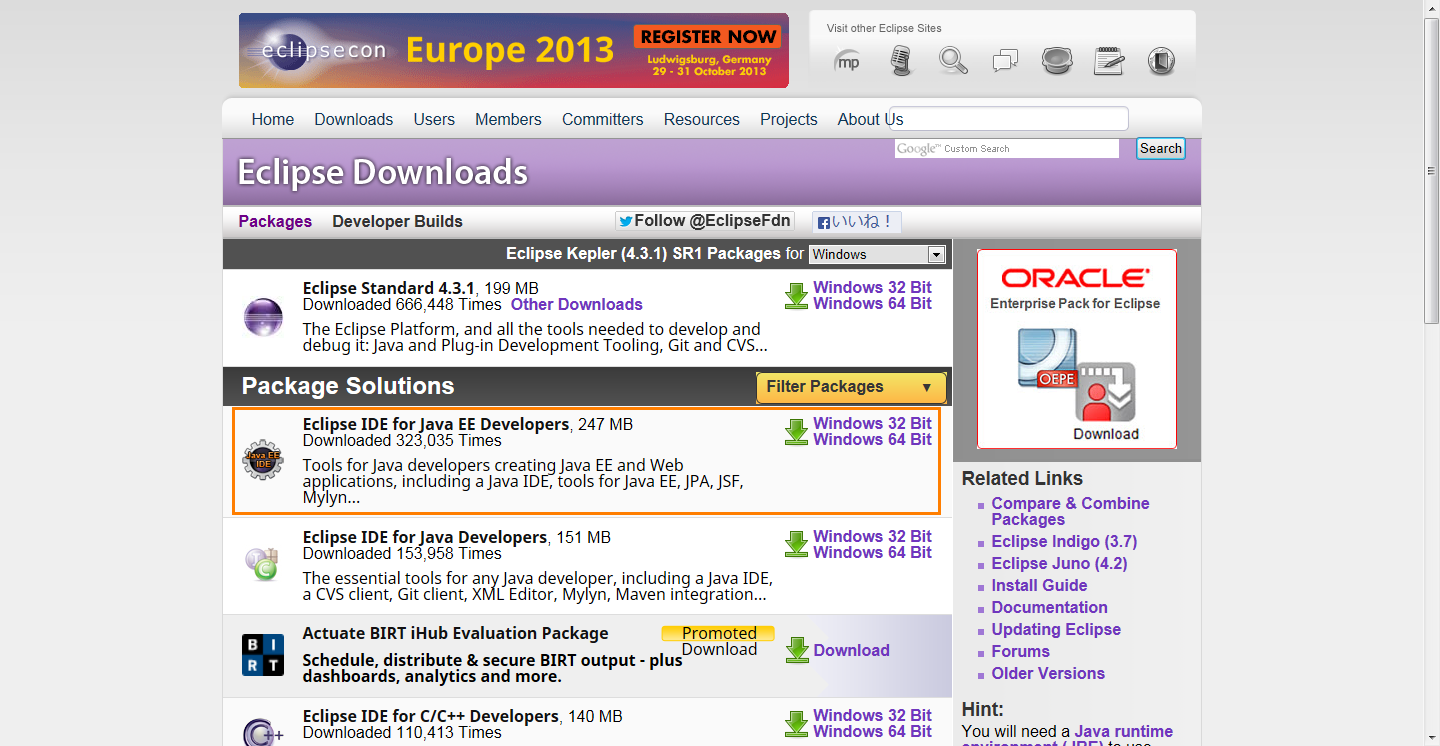Screen dimensions: 1440x746
Task: Click green download arrow for Eclipse Standard
Action: click(796, 296)
